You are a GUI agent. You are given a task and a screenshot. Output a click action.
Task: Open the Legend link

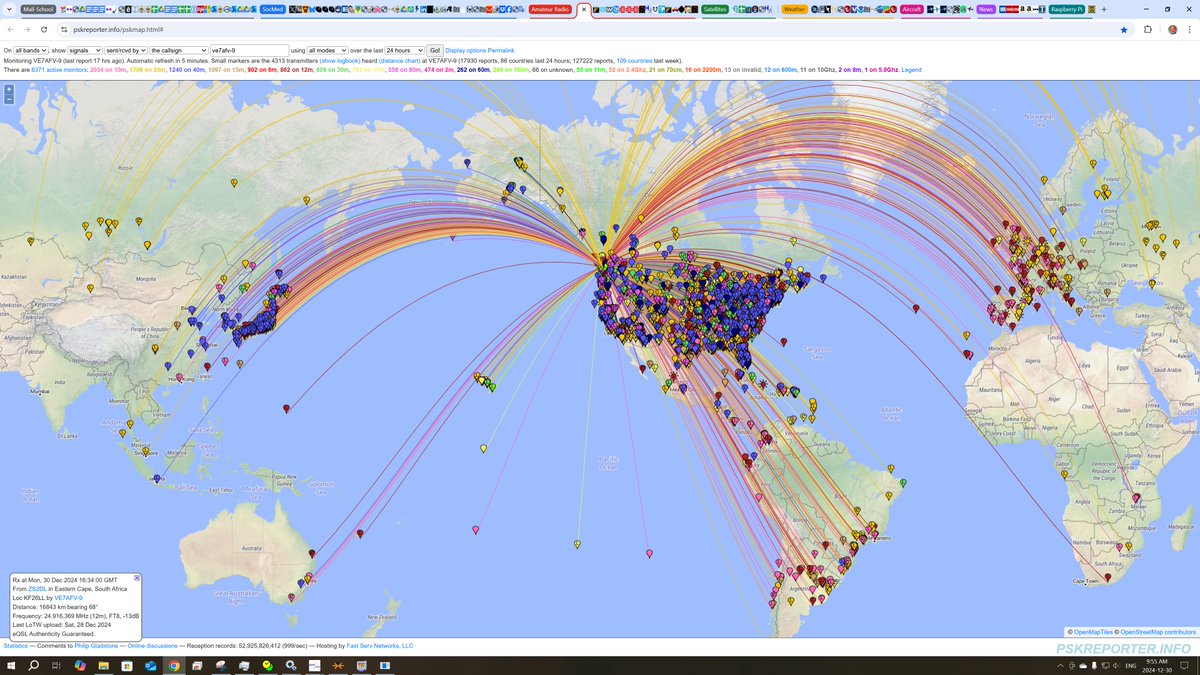coord(911,70)
